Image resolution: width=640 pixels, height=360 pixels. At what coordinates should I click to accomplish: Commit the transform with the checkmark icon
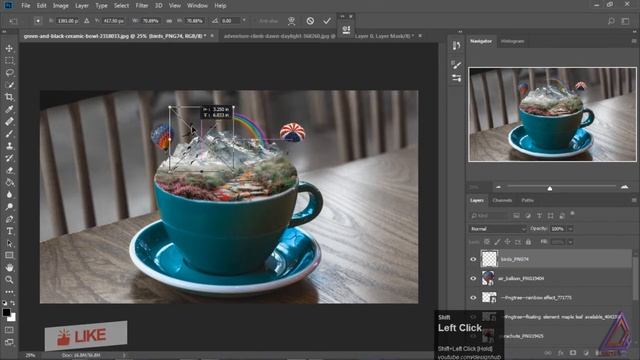327,21
